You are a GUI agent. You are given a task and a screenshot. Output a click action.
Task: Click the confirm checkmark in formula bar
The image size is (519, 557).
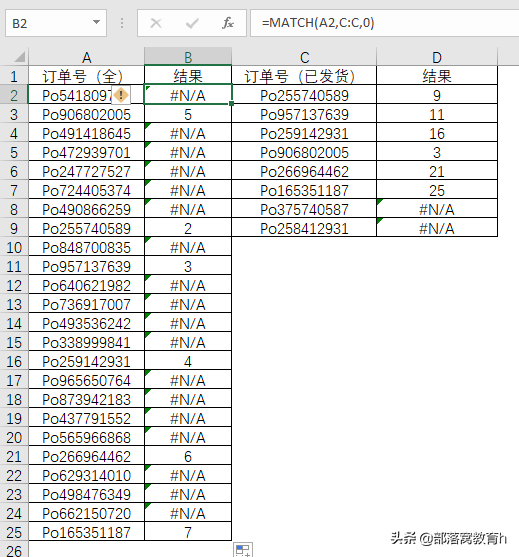click(x=192, y=23)
